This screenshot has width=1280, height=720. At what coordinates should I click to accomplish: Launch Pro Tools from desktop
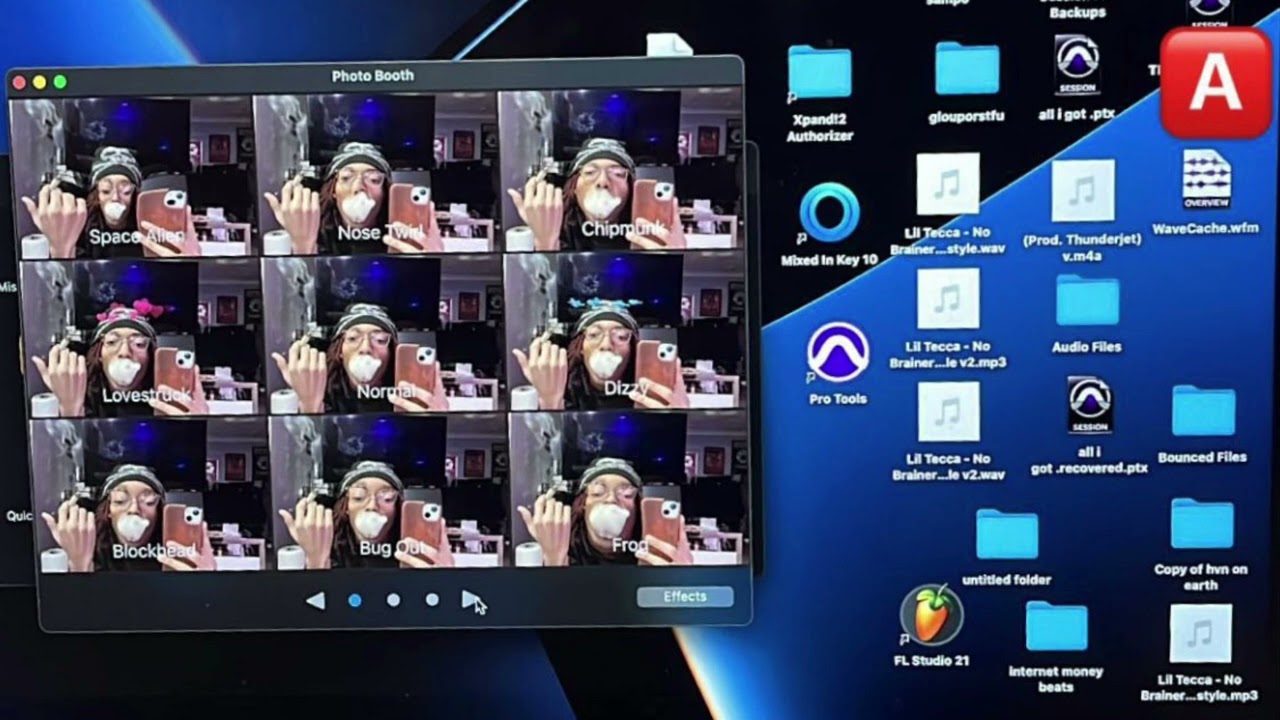tap(837, 353)
